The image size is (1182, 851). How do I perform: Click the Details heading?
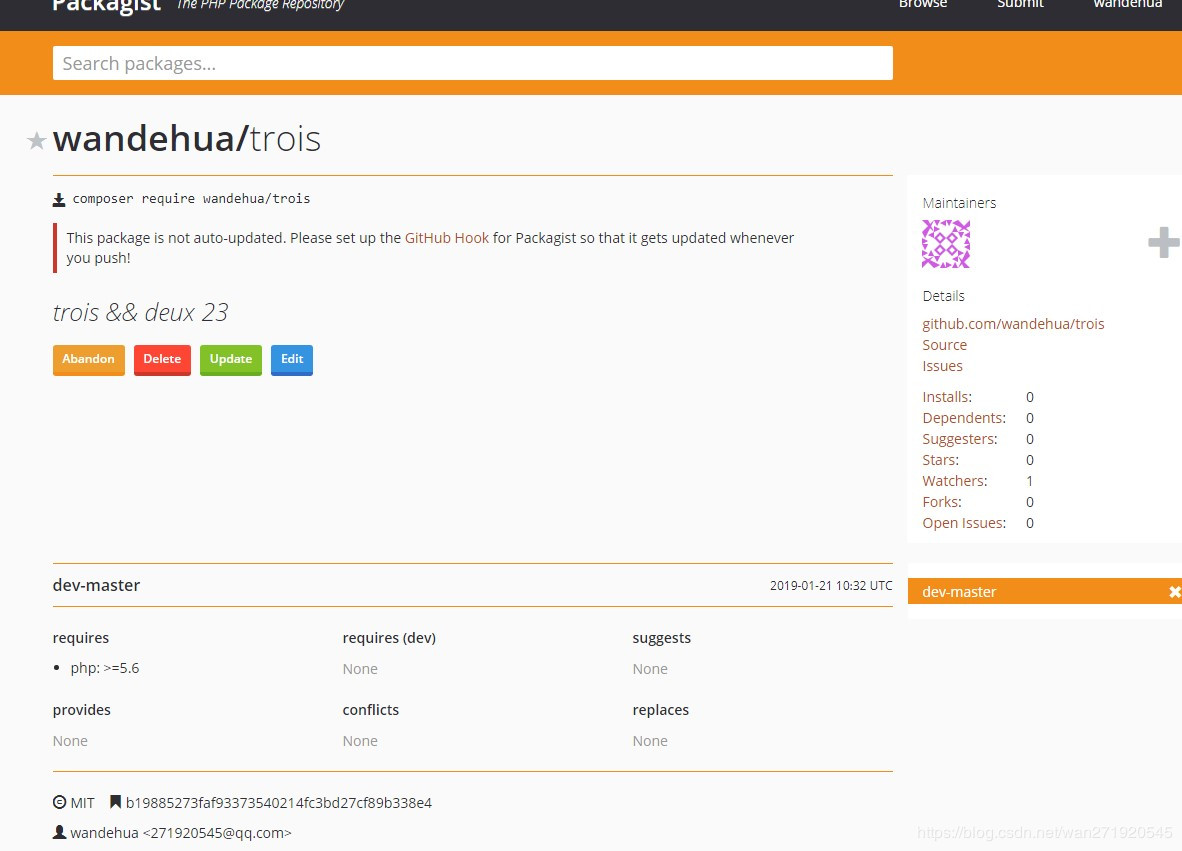click(943, 296)
